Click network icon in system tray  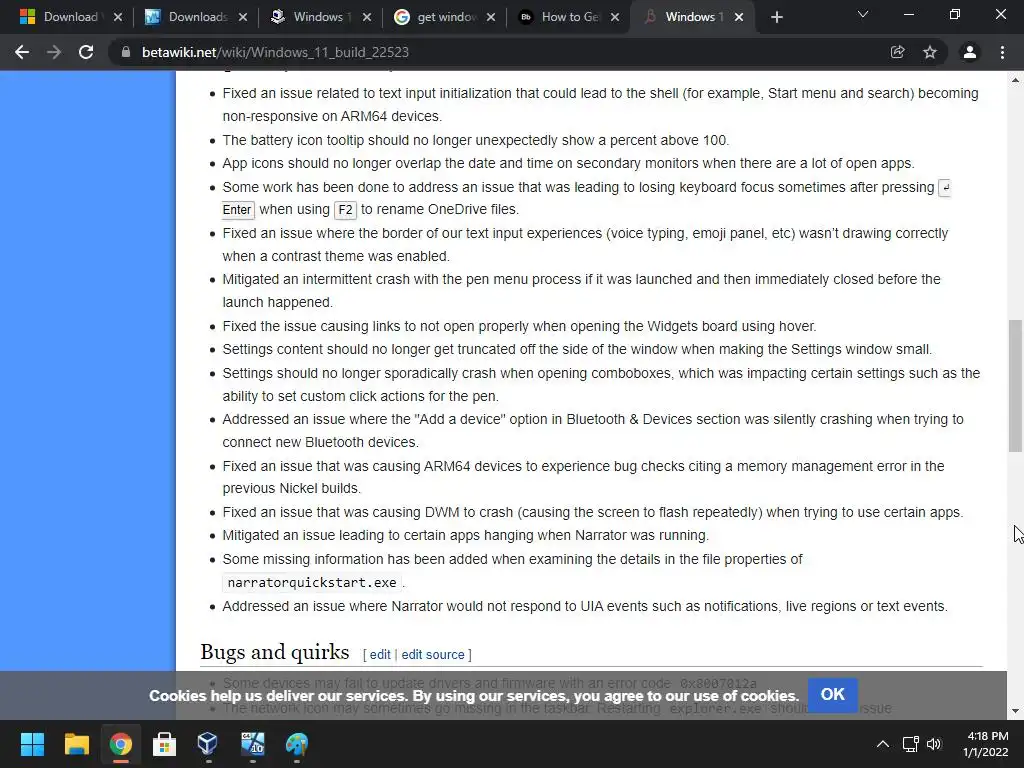pos(910,744)
